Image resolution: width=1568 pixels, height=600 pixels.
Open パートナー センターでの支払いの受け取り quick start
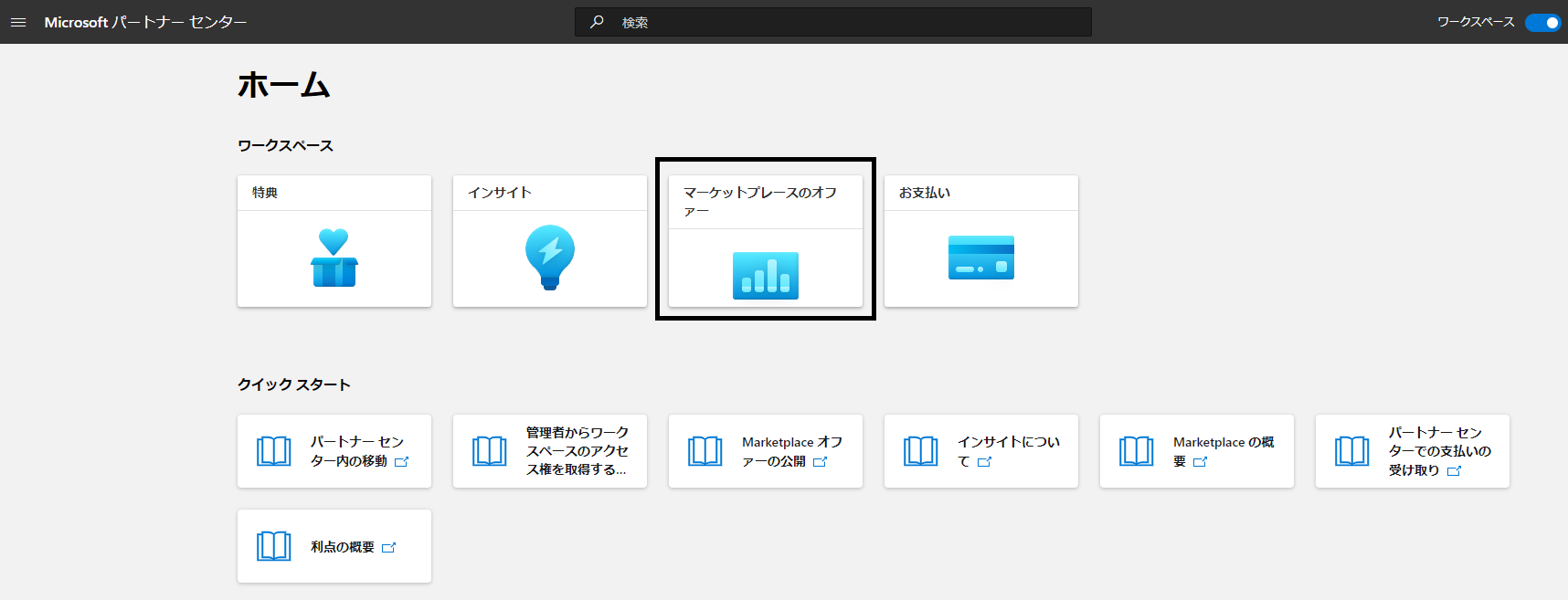(x=1413, y=451)
